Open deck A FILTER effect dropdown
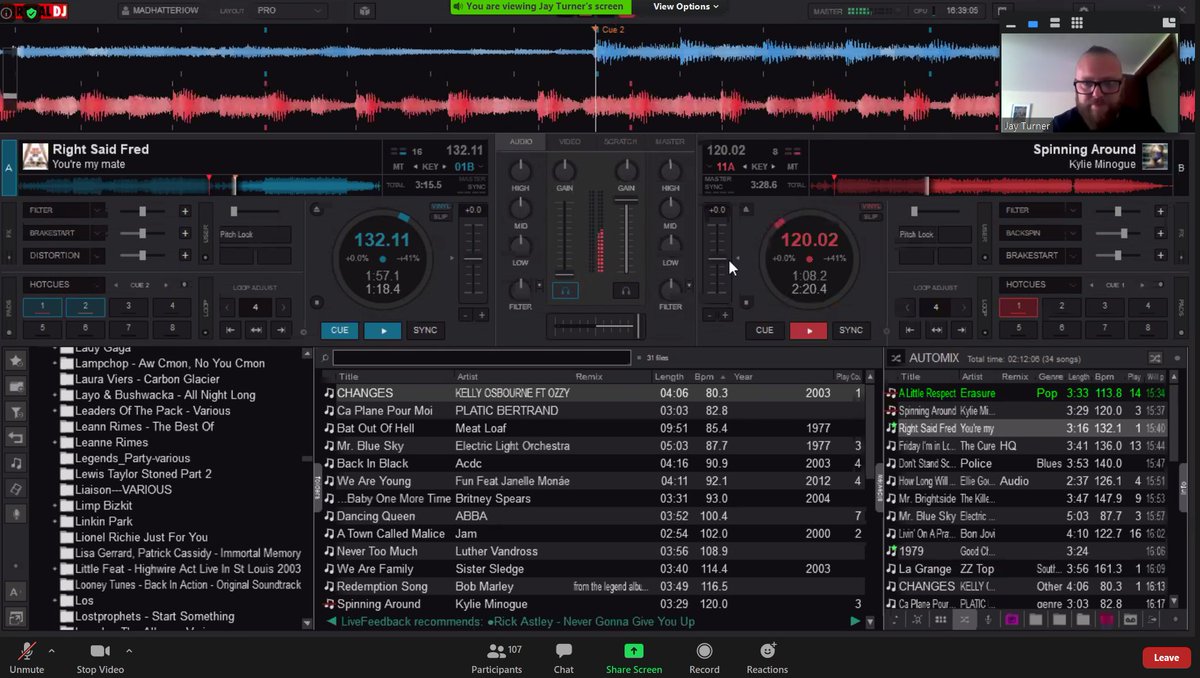The width and height of the screenshot is (1200, 678). (98, 211)
